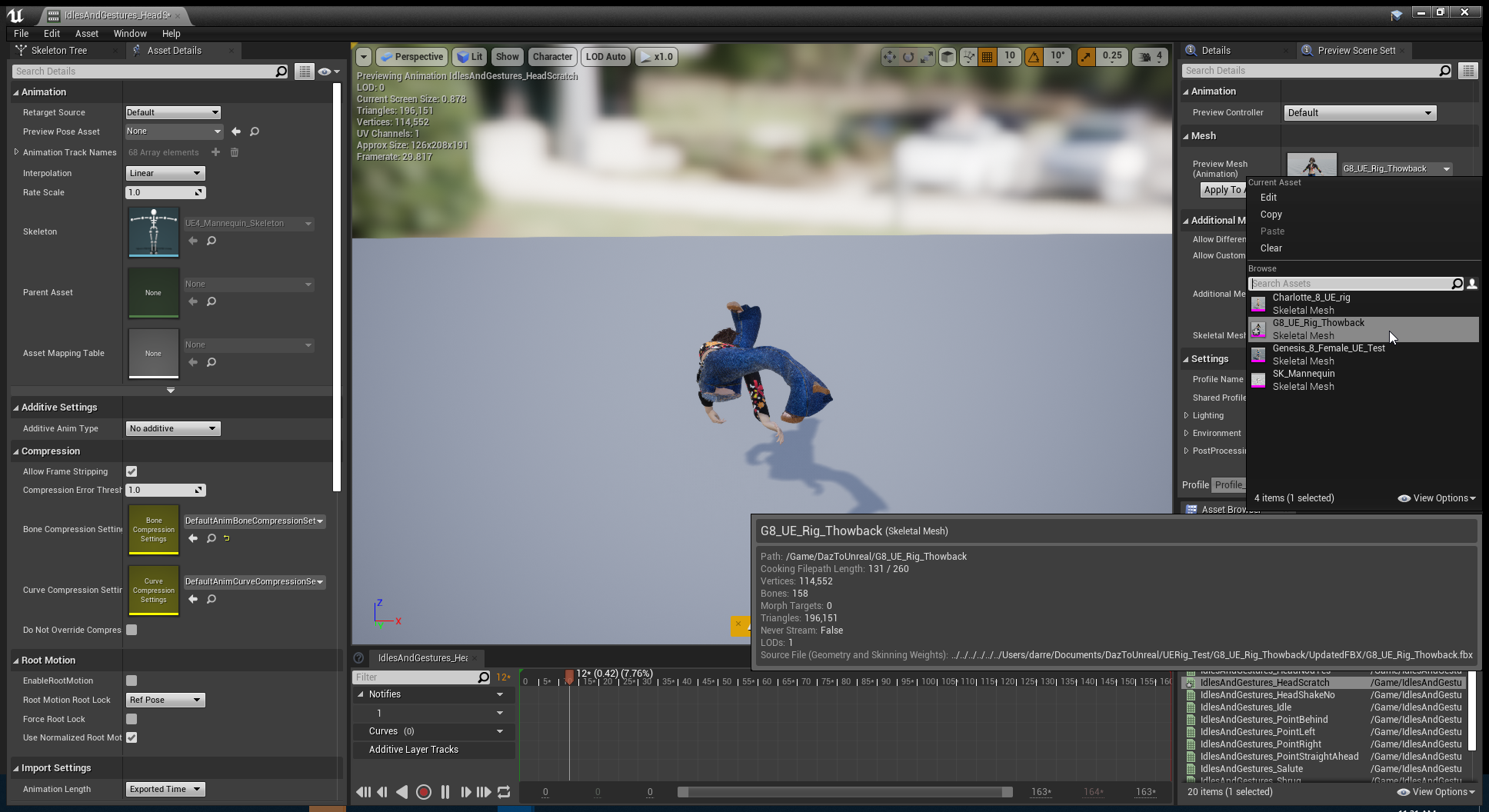Click the coordinate system cube icon
Viewport: 1489px width, 812px height.
tap(948, 57)
